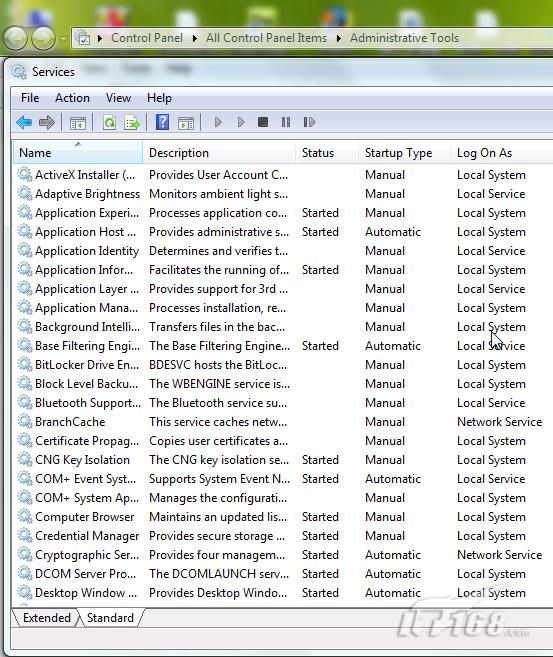
Task: Click Administrative Tools breadcrumb
Action: (404, 38)
